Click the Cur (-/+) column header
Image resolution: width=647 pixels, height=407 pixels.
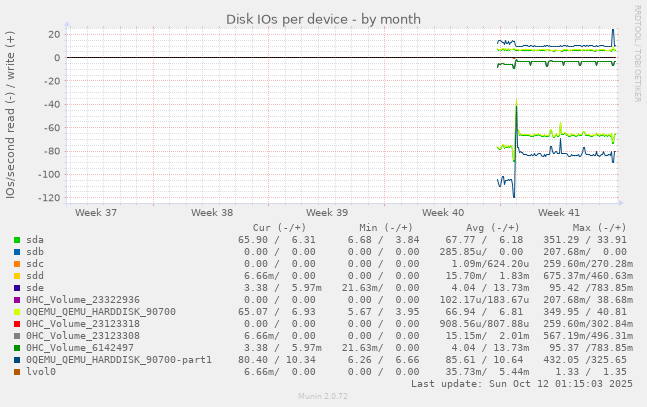pos(279,228)
